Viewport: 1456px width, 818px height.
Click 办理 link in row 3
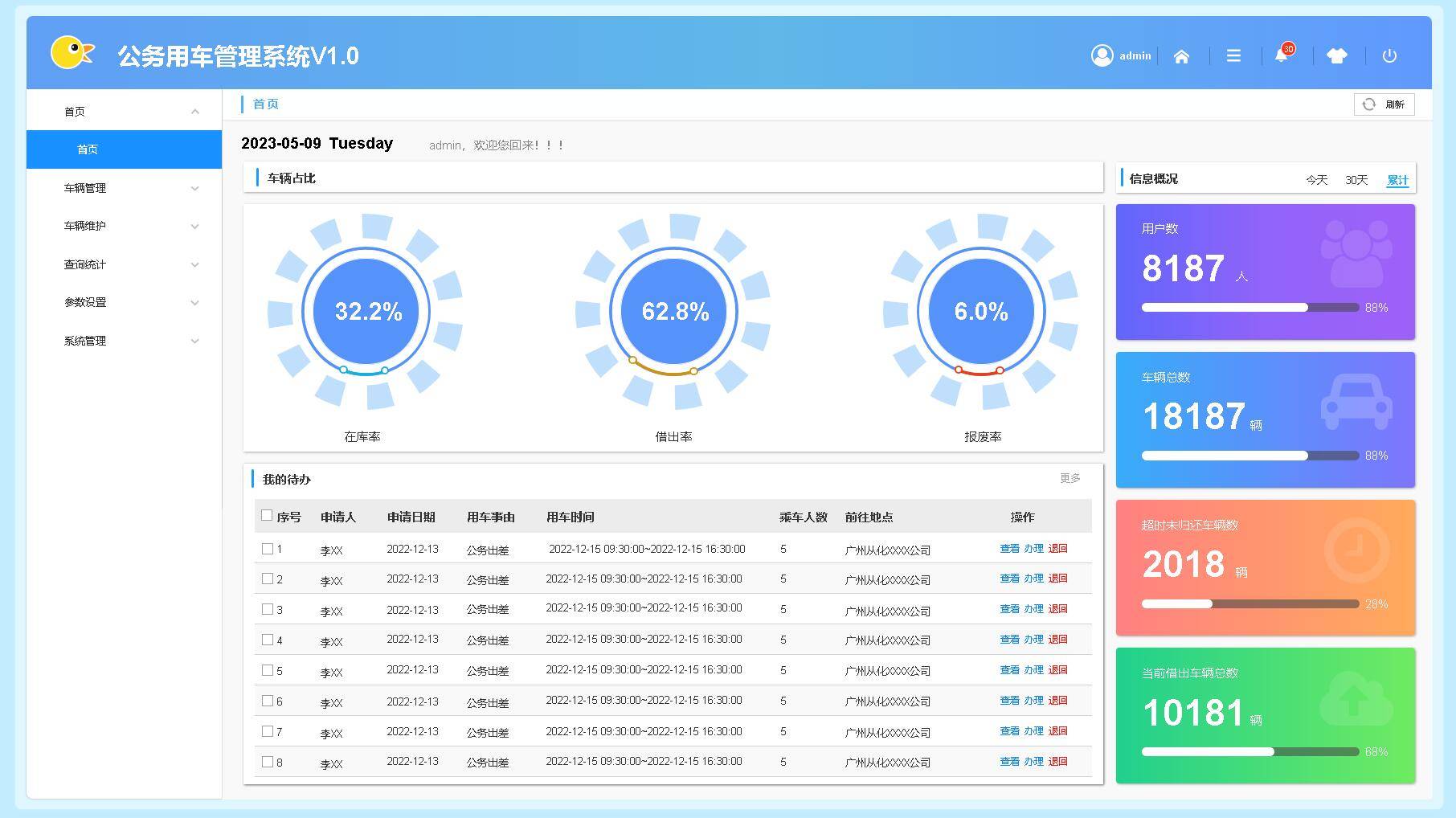1033,609
